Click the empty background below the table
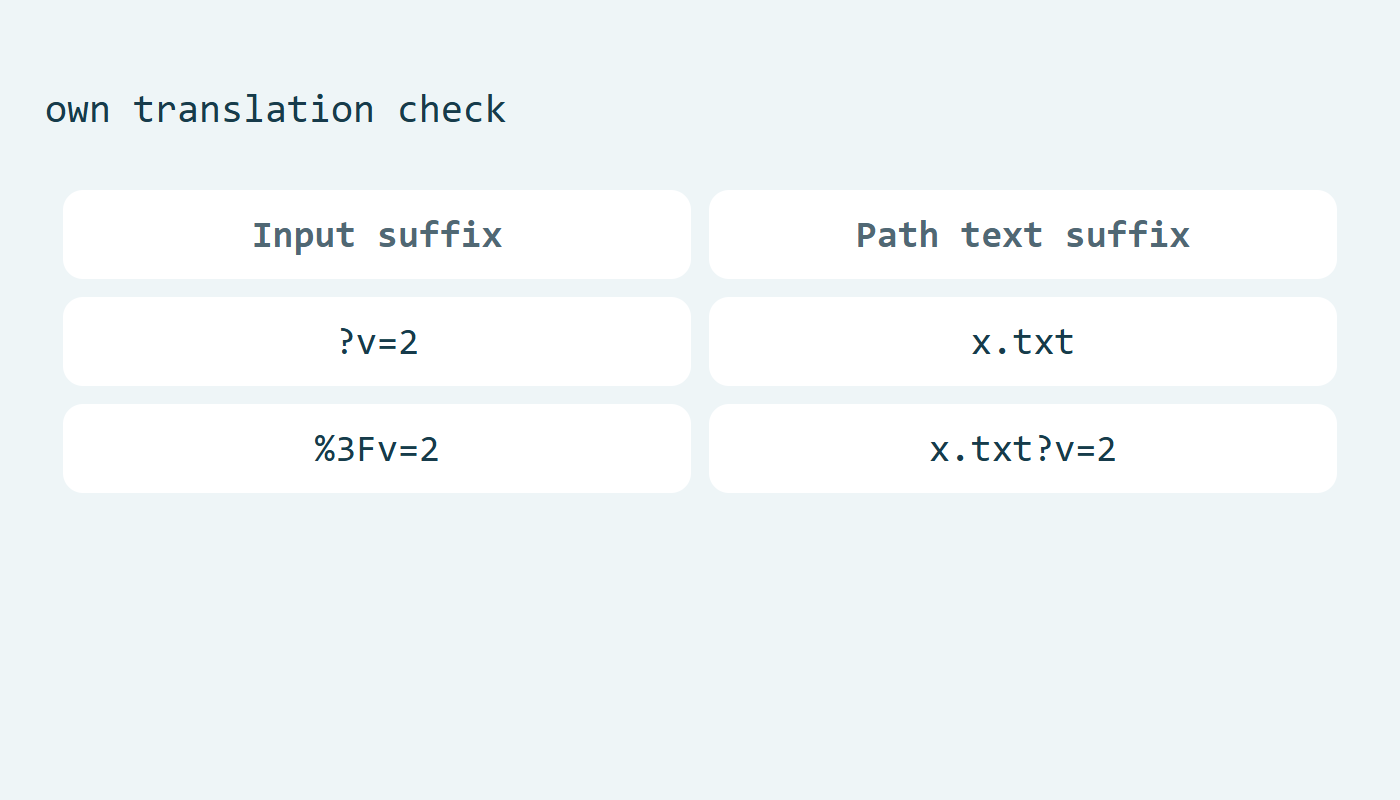 (x=700, y=650)
